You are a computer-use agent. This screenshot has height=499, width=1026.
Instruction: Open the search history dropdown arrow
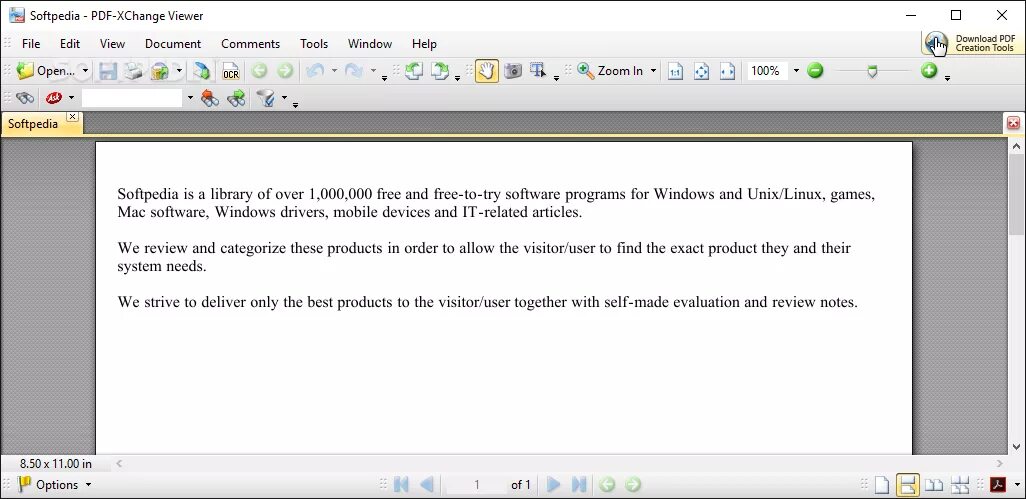click(x=190, y=99)
